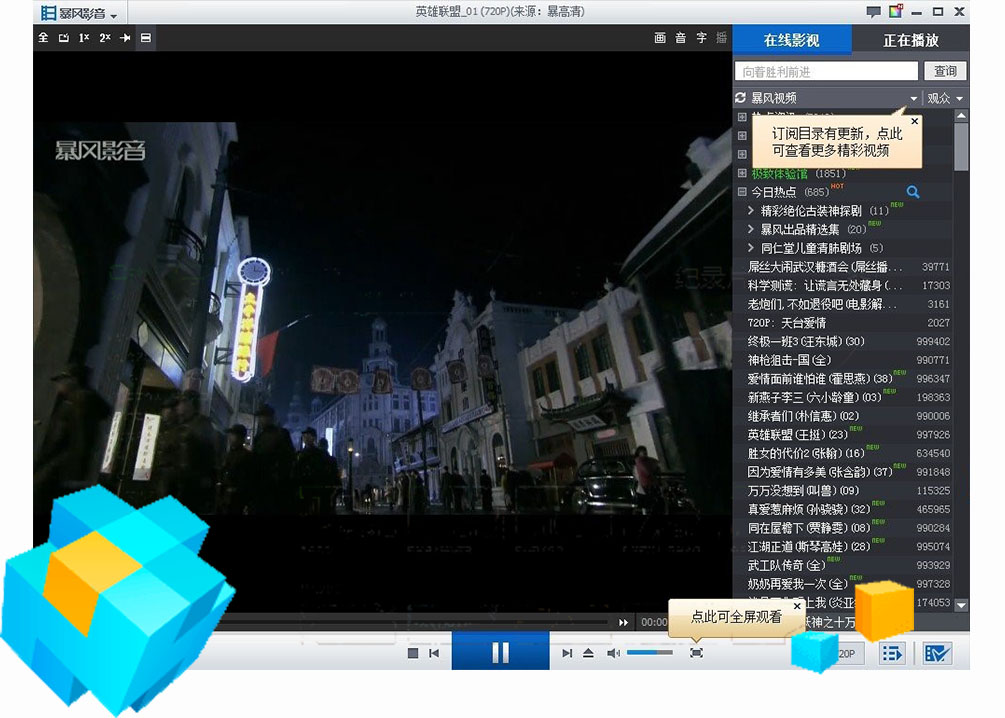Switch to the 正在播放 tab
1005x718 pixels.
coord(910,40)
